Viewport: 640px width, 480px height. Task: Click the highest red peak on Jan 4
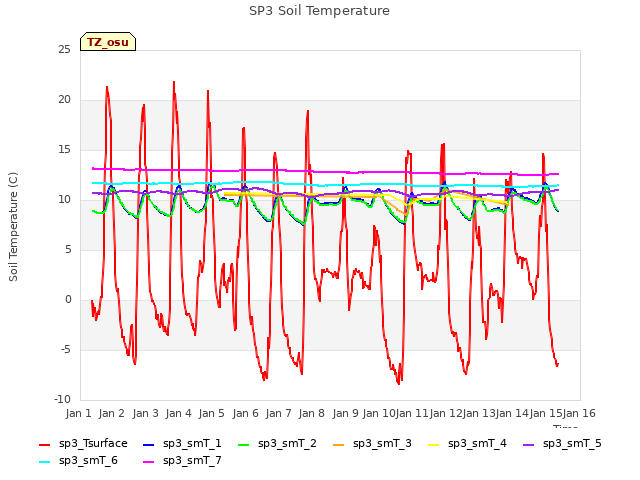[x=174, y=82]
